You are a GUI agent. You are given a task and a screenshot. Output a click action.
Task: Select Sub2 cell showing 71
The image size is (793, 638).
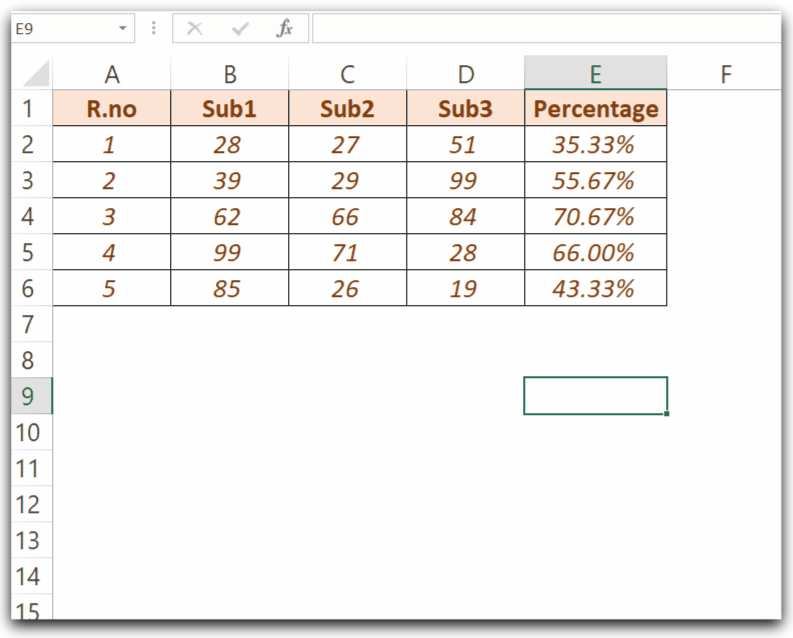click(347, 252)
